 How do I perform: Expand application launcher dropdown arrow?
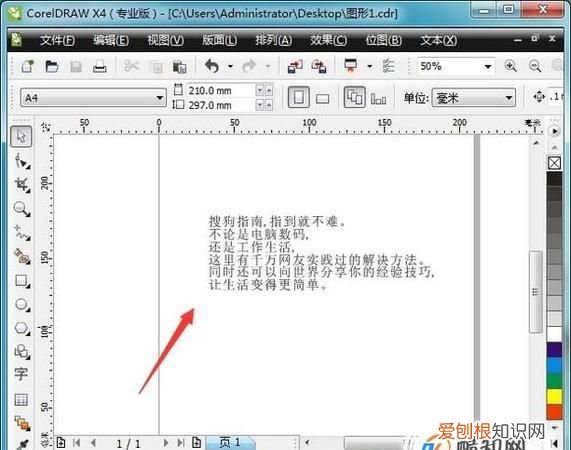click(x=370, y=66)
